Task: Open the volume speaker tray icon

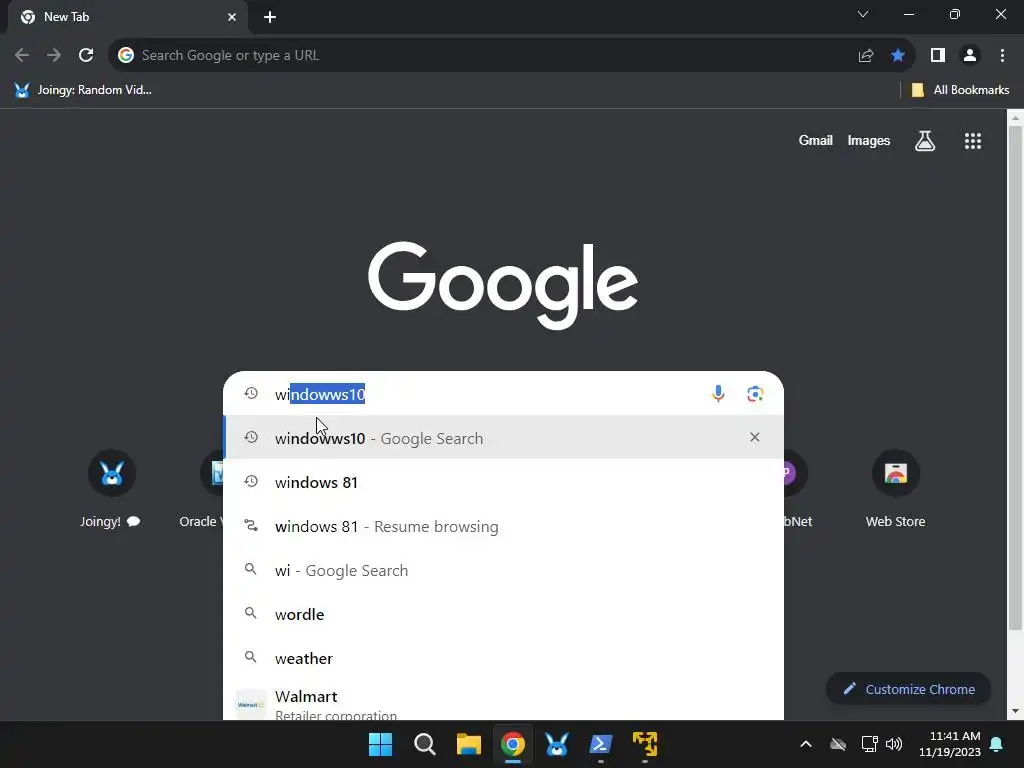Action: [x=894, y=744]
